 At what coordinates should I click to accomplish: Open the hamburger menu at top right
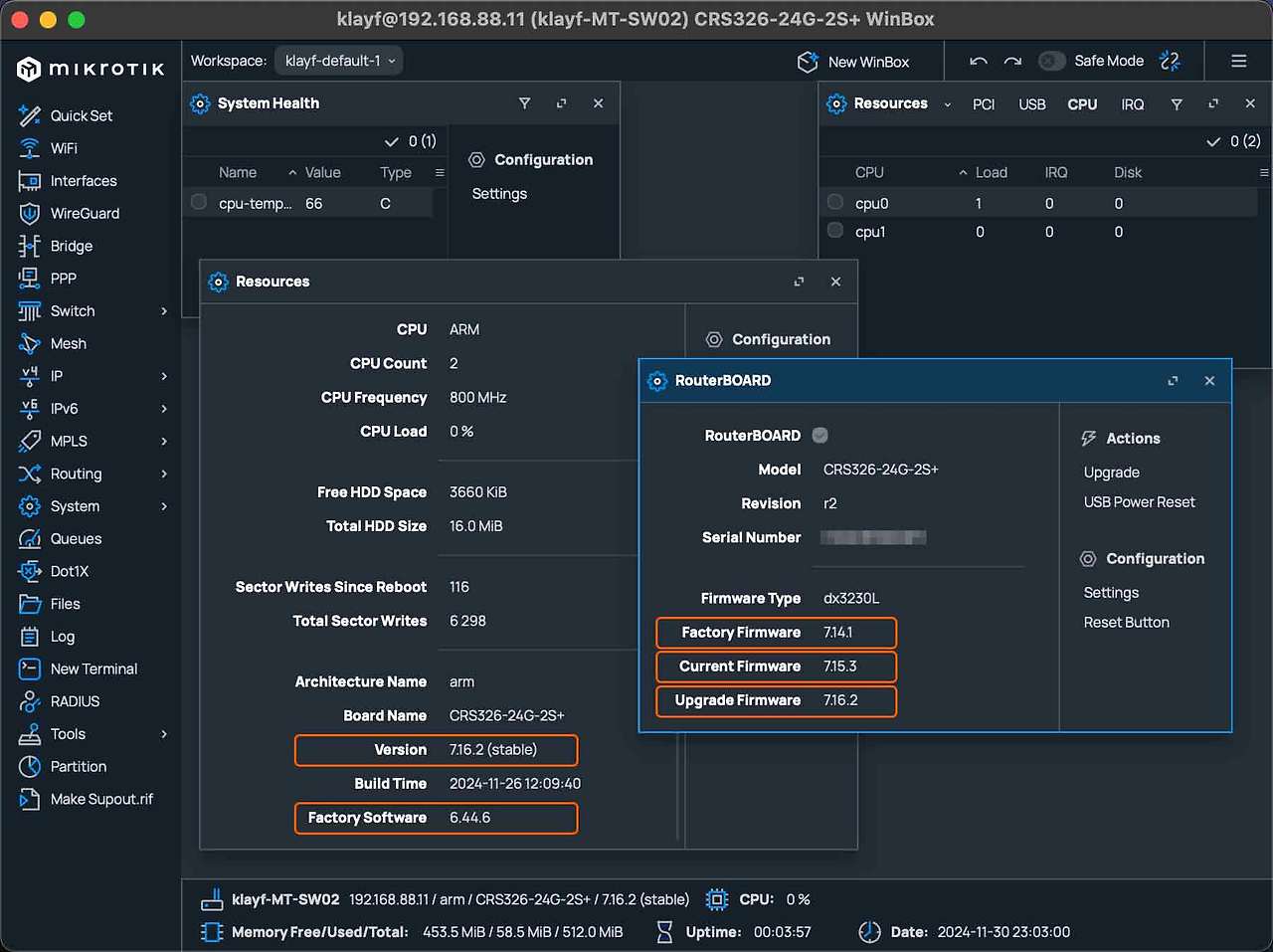click(x=1239, y=61)
